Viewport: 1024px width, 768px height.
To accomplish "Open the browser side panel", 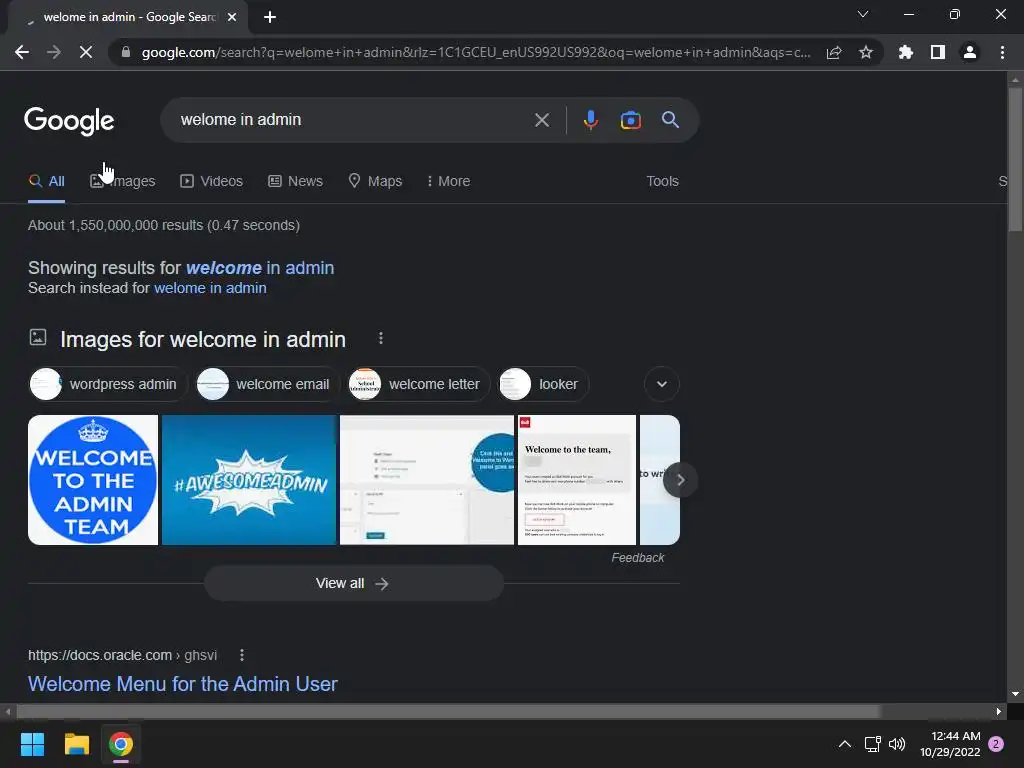I will tap(937, 52).
